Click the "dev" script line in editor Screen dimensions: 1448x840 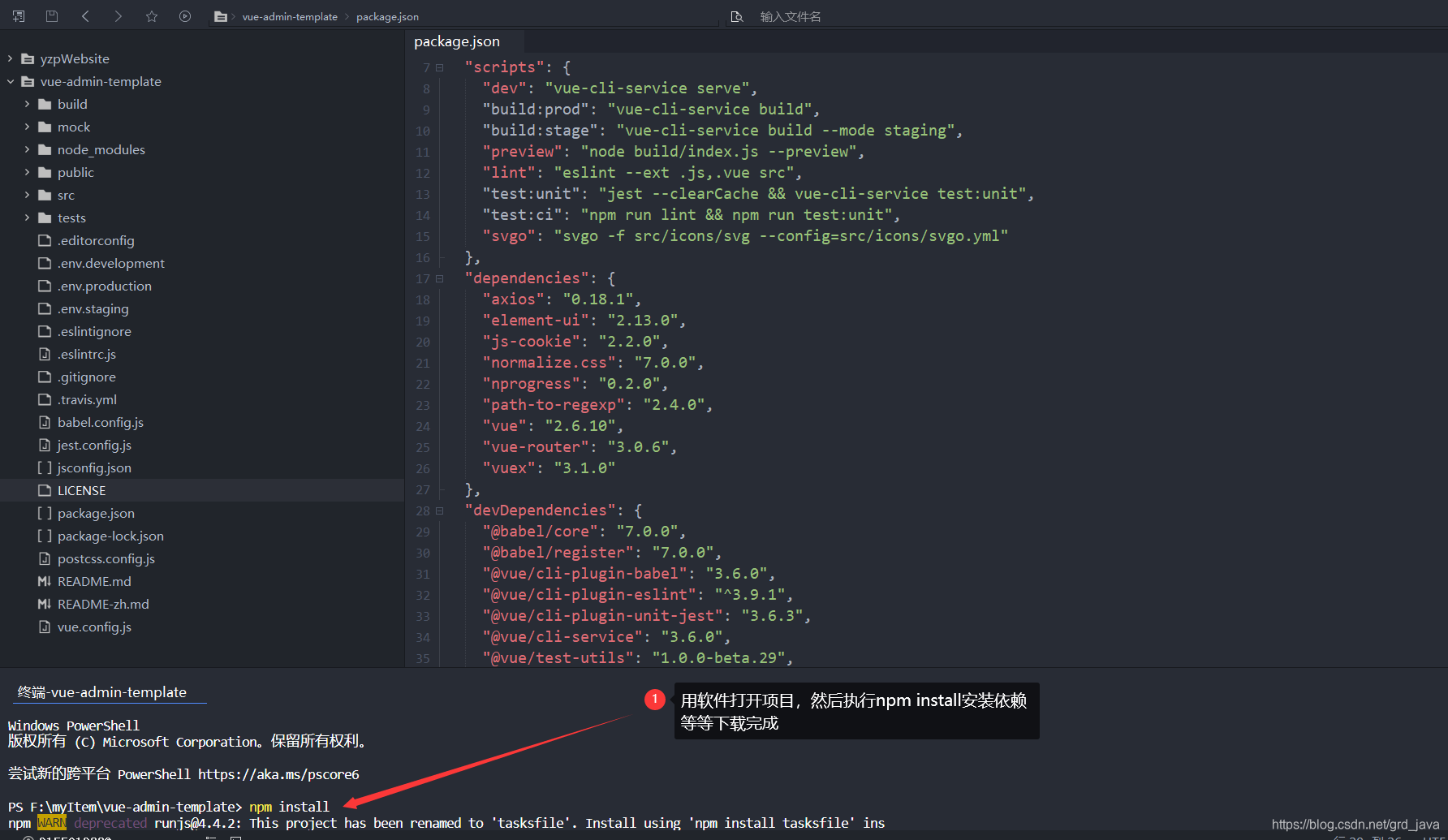pos(620,88)
